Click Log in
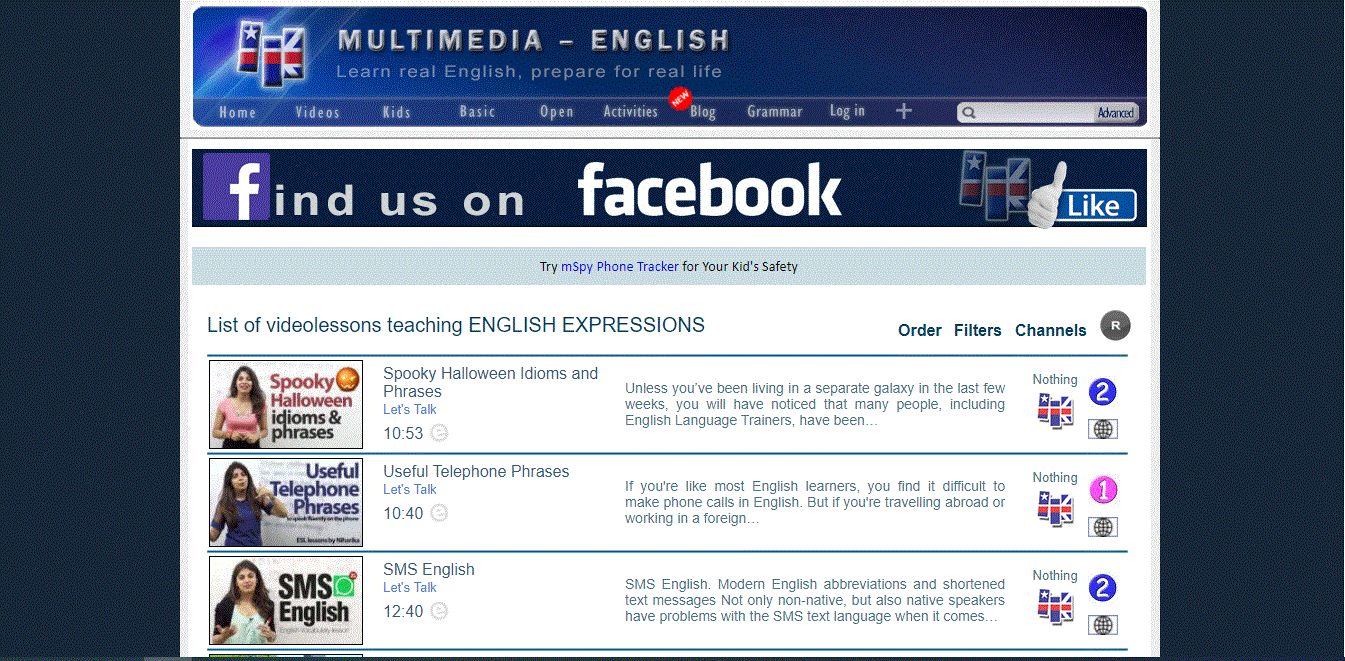Screen dimensions: 1345x661 coord(847,111)
